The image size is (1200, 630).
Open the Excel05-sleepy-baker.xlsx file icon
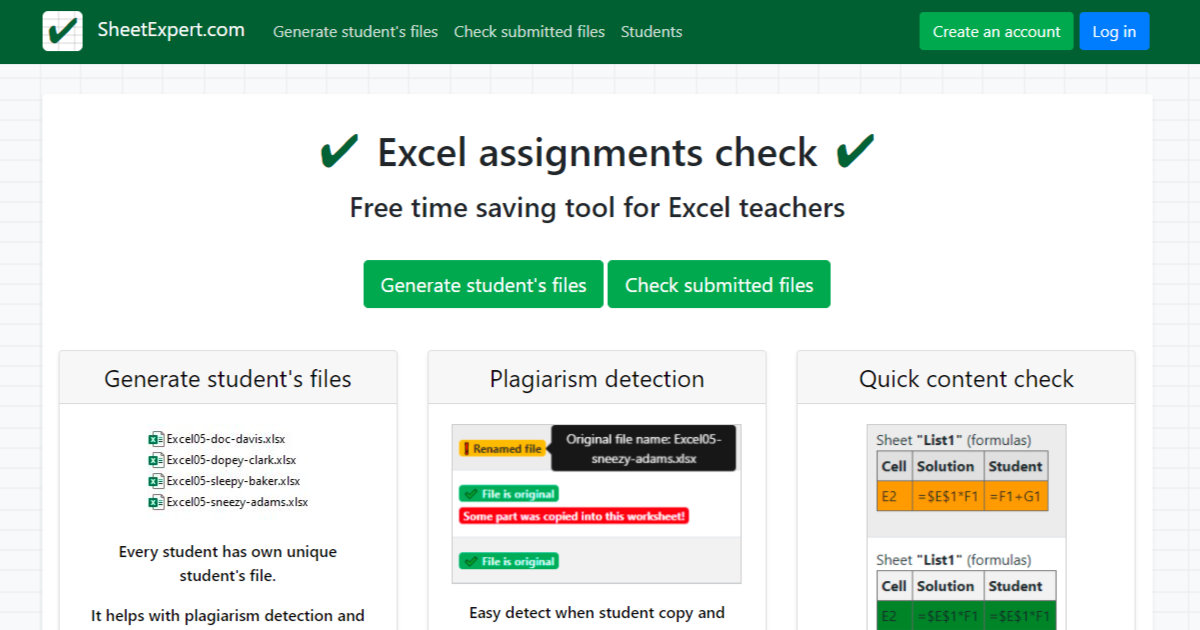[x=156, y=480]
